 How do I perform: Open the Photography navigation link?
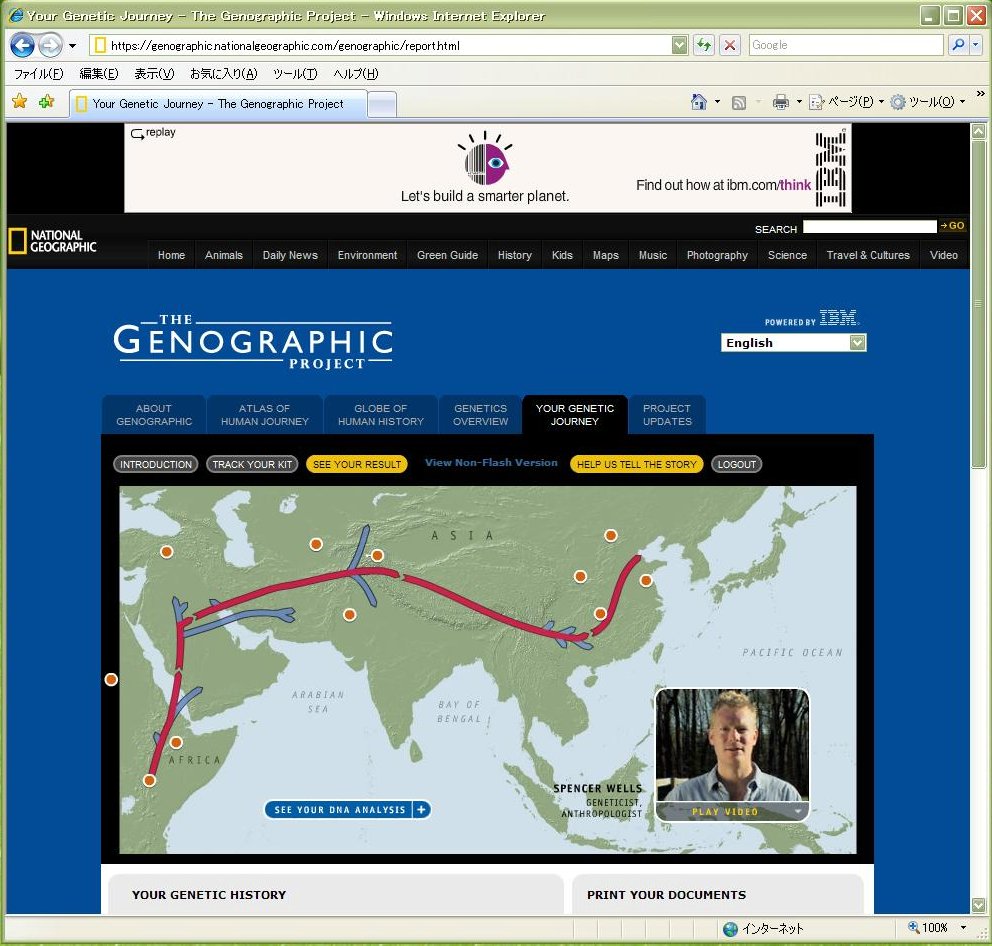717,255
